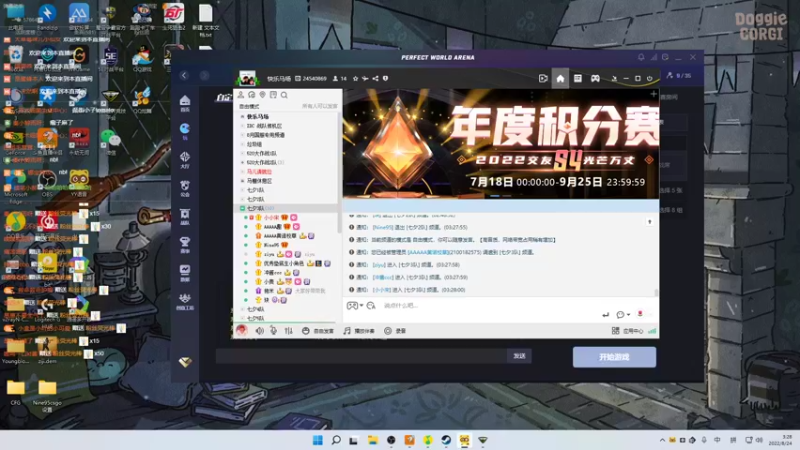
Task: Open the home icon in YY top bar
Action: click(x=560, y=79)
